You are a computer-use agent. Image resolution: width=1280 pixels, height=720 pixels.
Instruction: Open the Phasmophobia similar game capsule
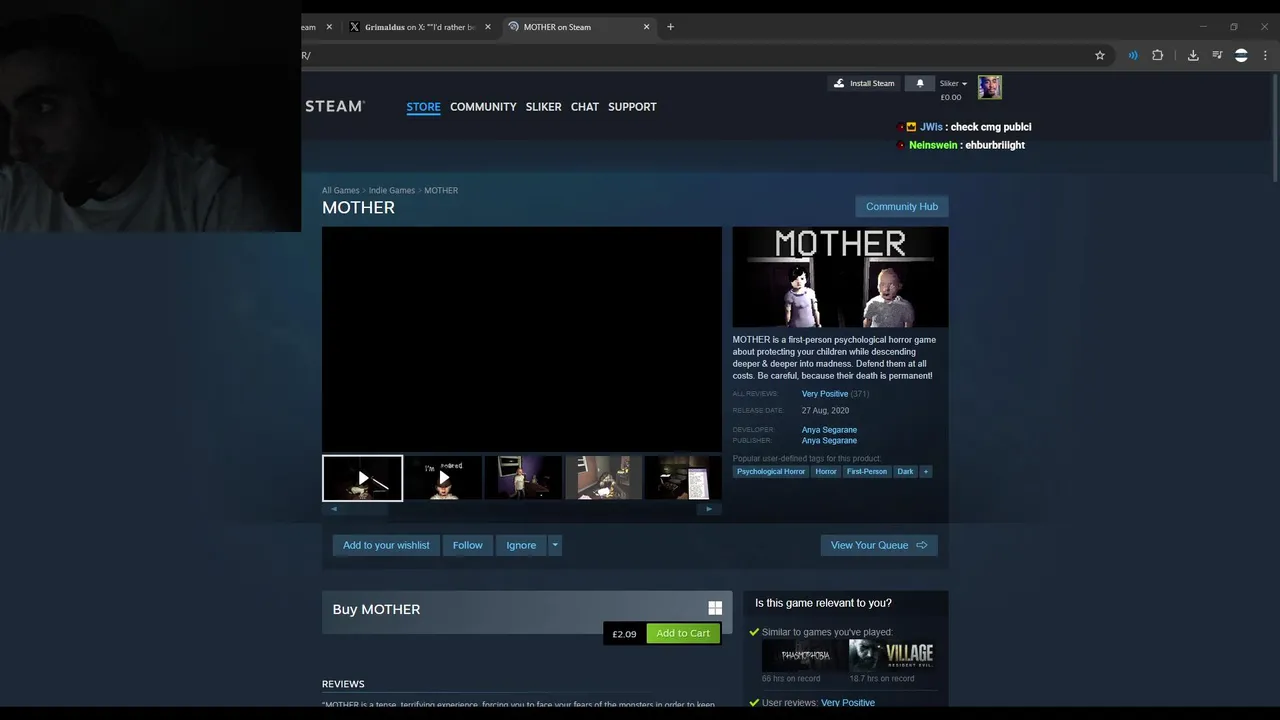(804, 655)
